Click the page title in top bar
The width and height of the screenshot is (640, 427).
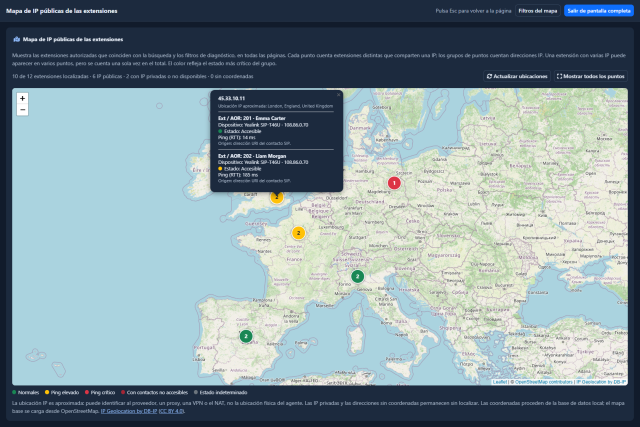(x=62, y=11)
